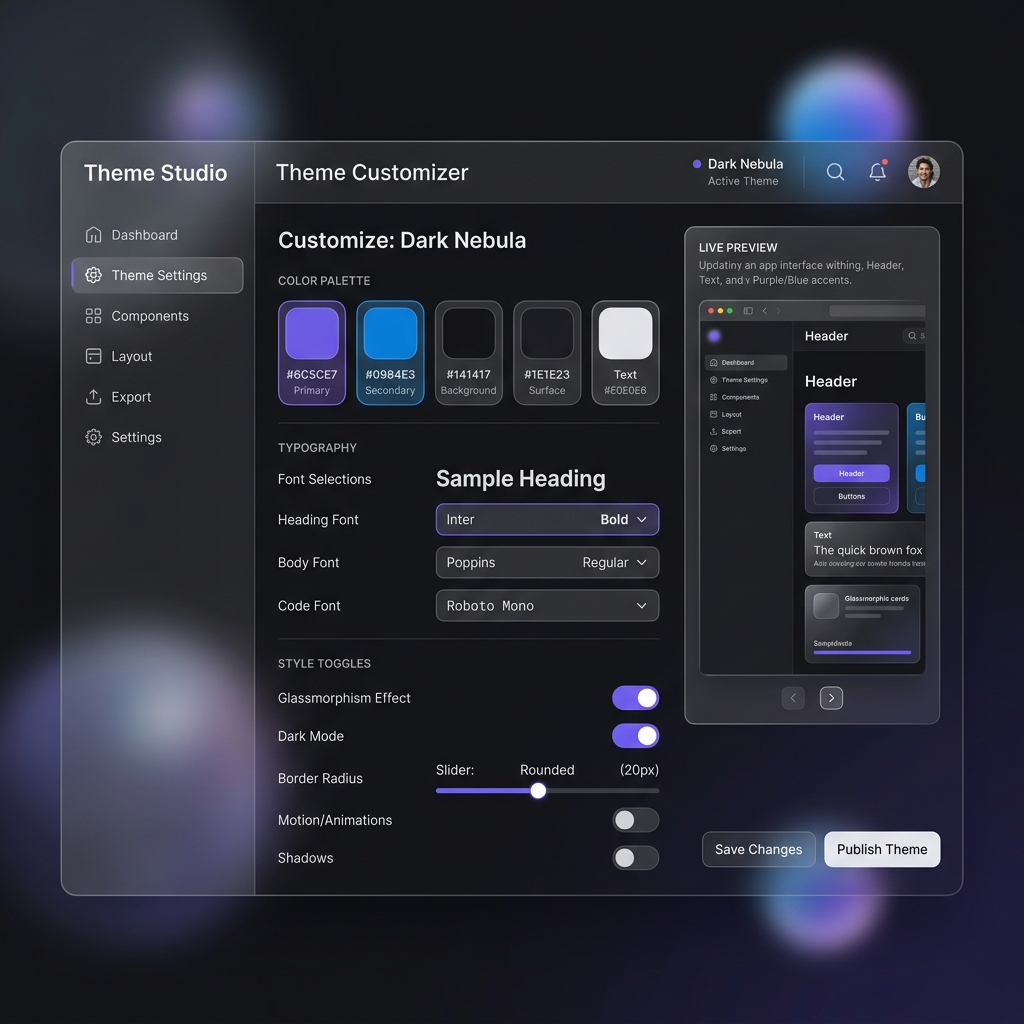Turn off the Dark Mode switch

[x=635, y=736]
